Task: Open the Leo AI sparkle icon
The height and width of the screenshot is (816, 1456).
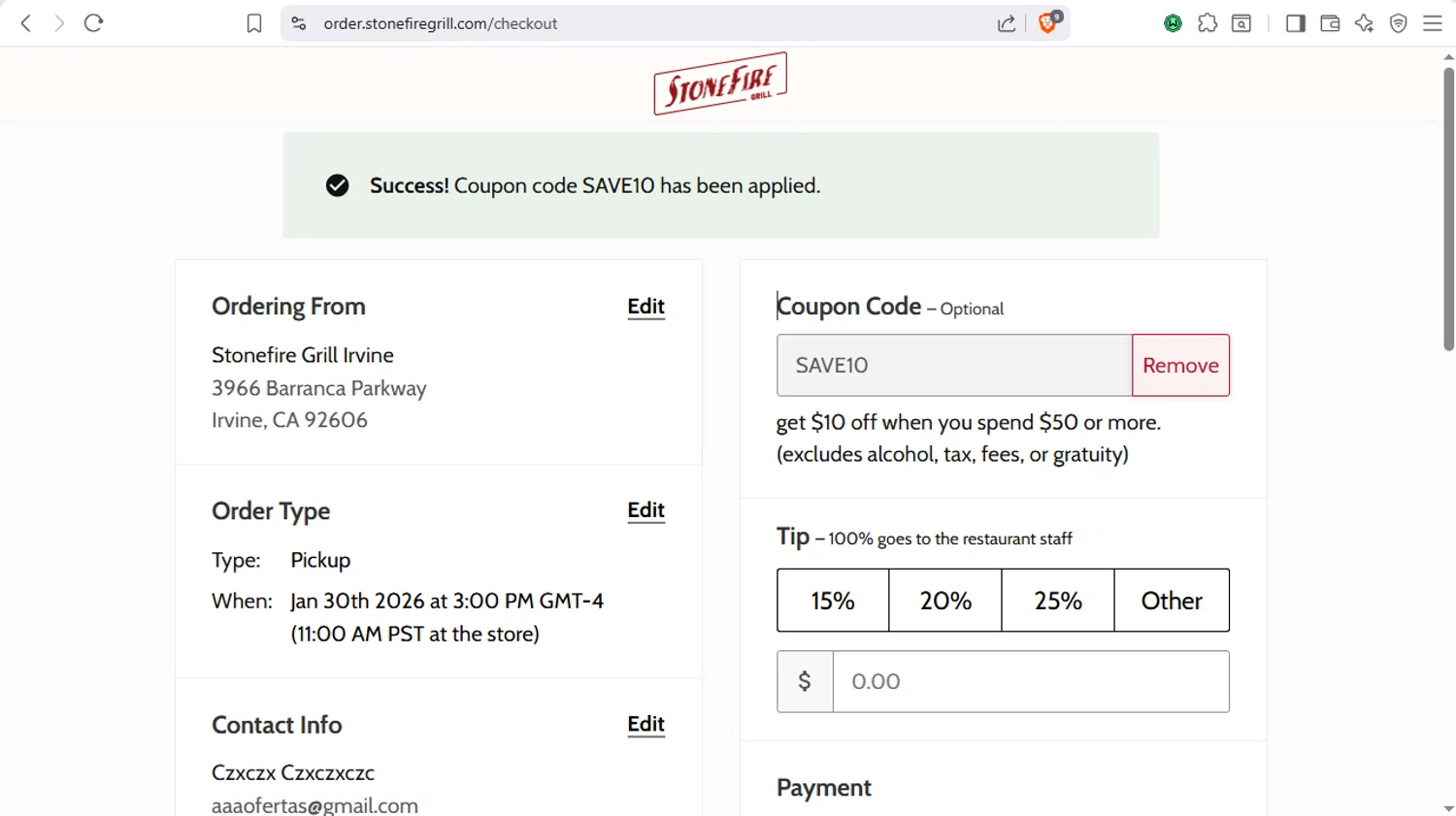Action: pyautogui.click(x=1364, y=23)
